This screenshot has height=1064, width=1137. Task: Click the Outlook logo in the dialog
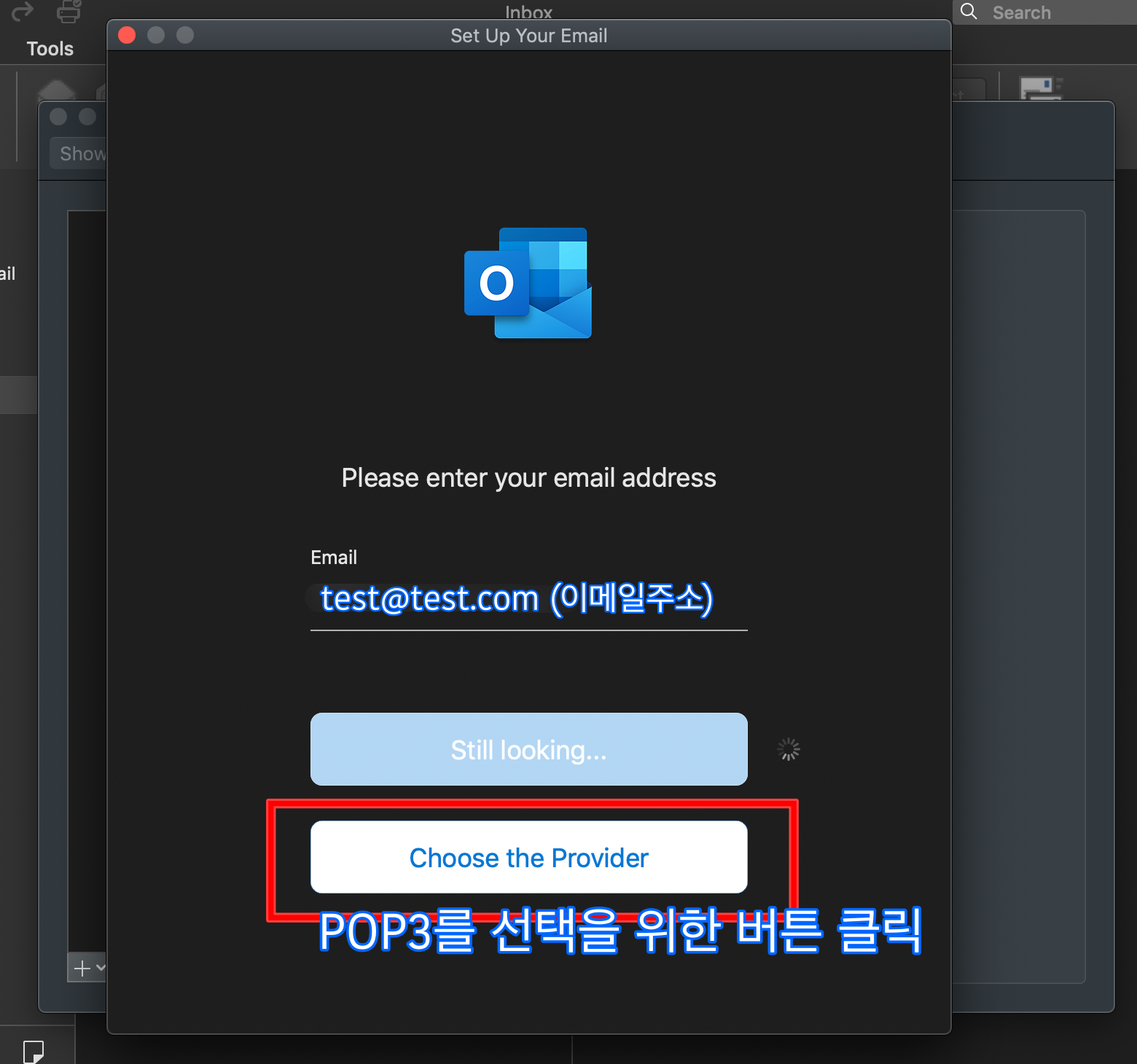click(x=528, y=283)
